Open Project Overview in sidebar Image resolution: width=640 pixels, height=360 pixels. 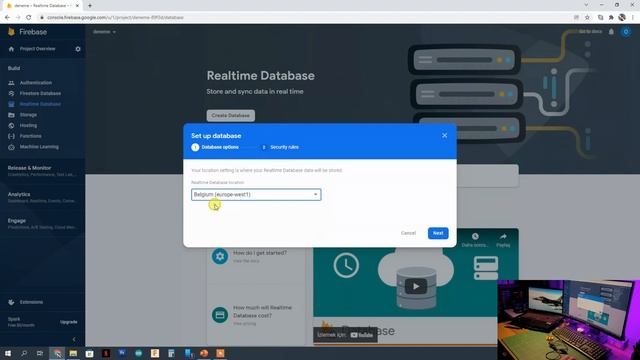[x=38, y=49]
